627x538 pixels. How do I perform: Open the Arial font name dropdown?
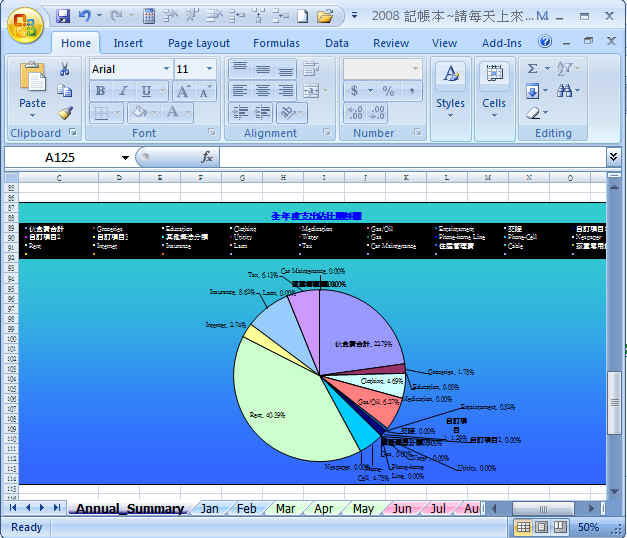(x=166, y=69)
